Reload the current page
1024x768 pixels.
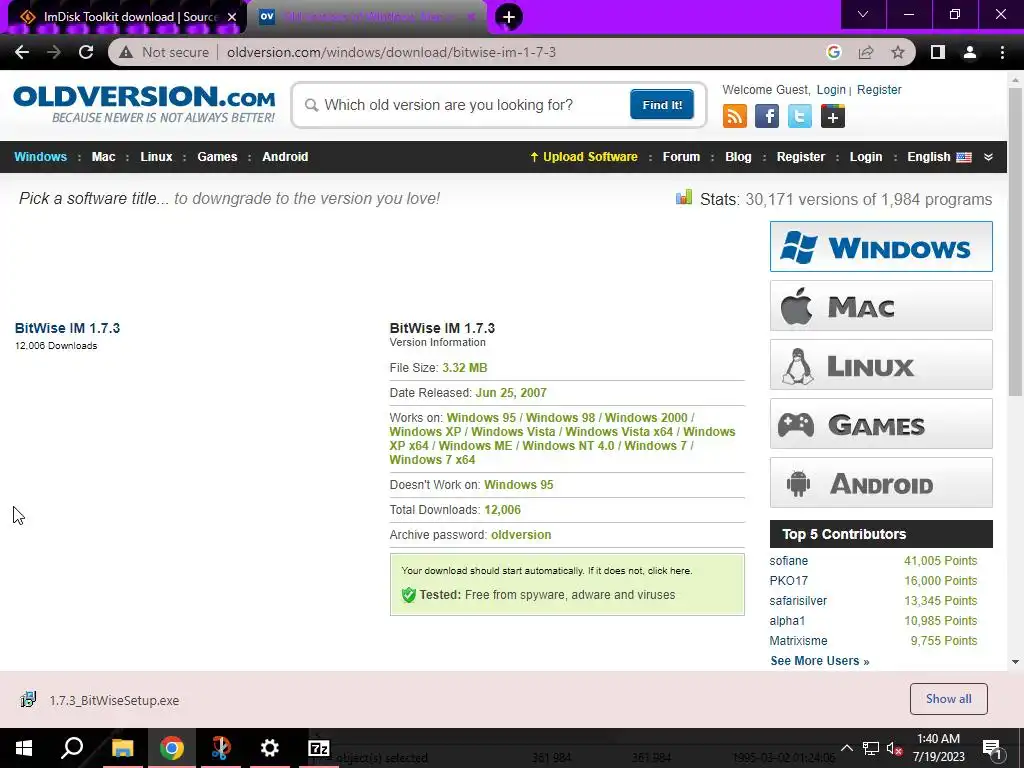tap(86, 52)
